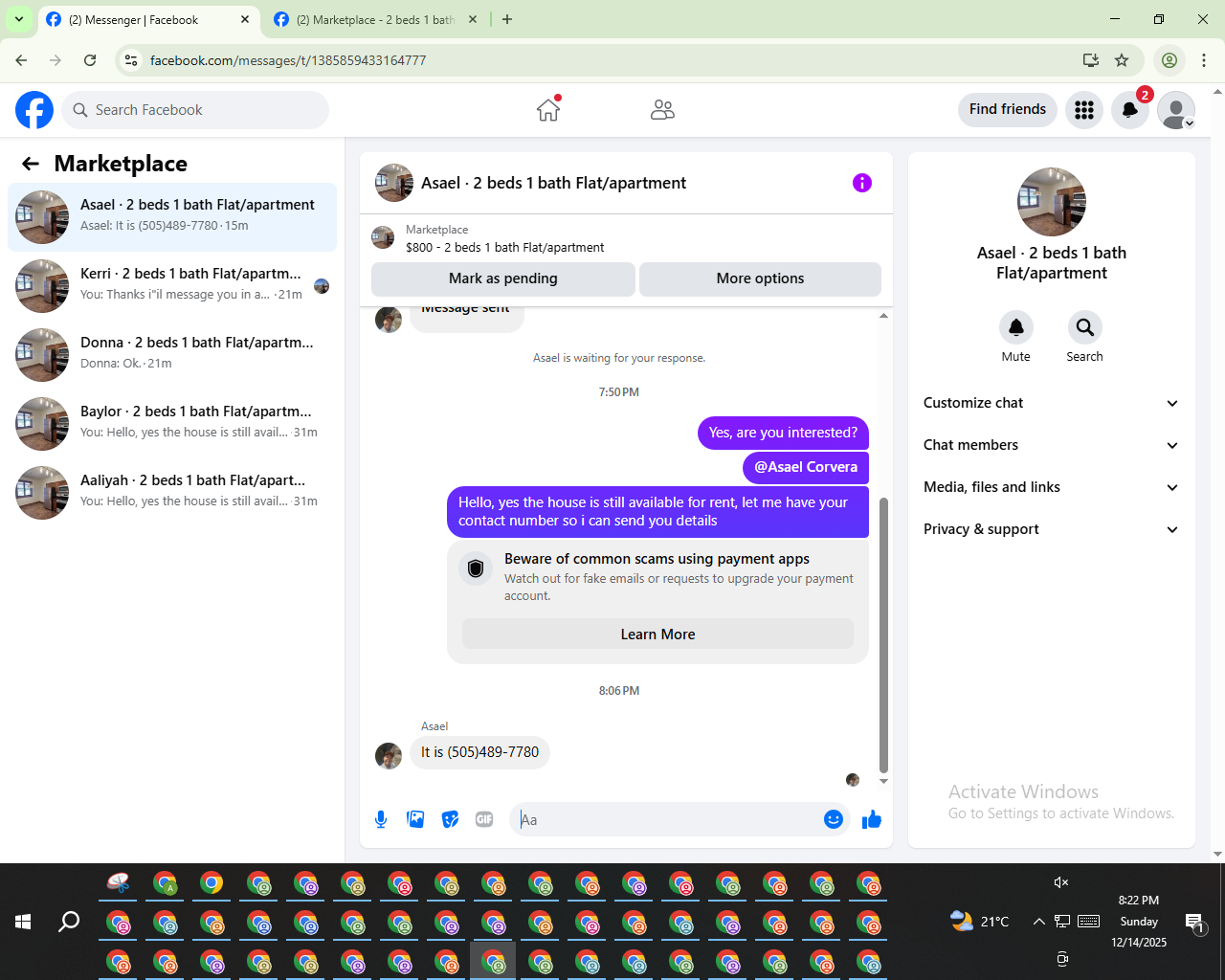
Task: Click the Find friends button
Action: [1008, 110]
